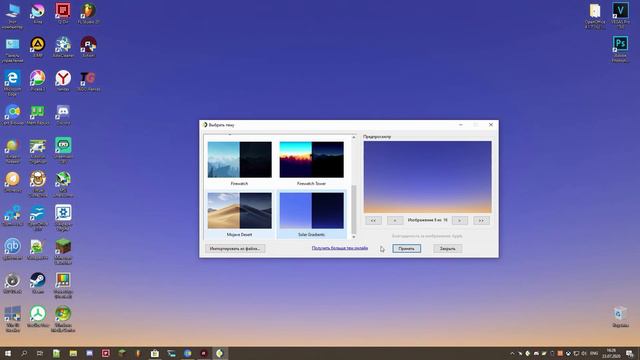Select the Picasa 3 desktop shortcut
640x360 pixels.
point(38,80)
